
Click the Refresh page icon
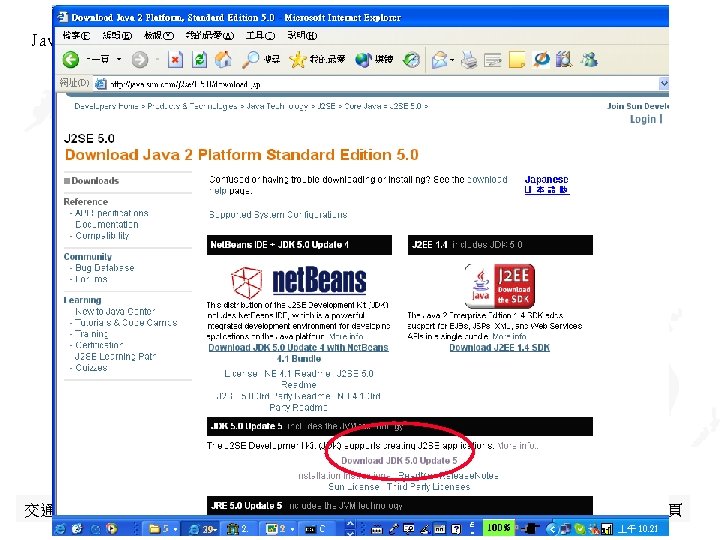pyautogui.click(x=199, y=59)
